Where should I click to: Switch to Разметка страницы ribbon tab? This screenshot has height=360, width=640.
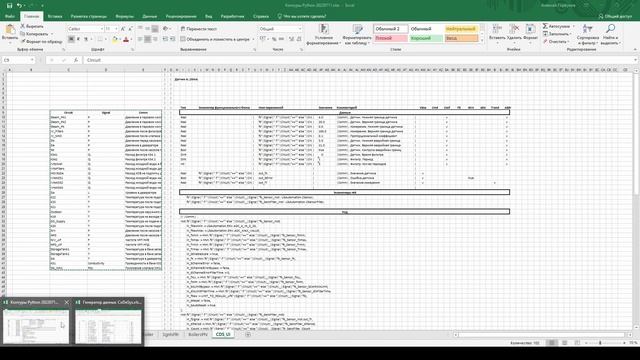coord(89,16)
